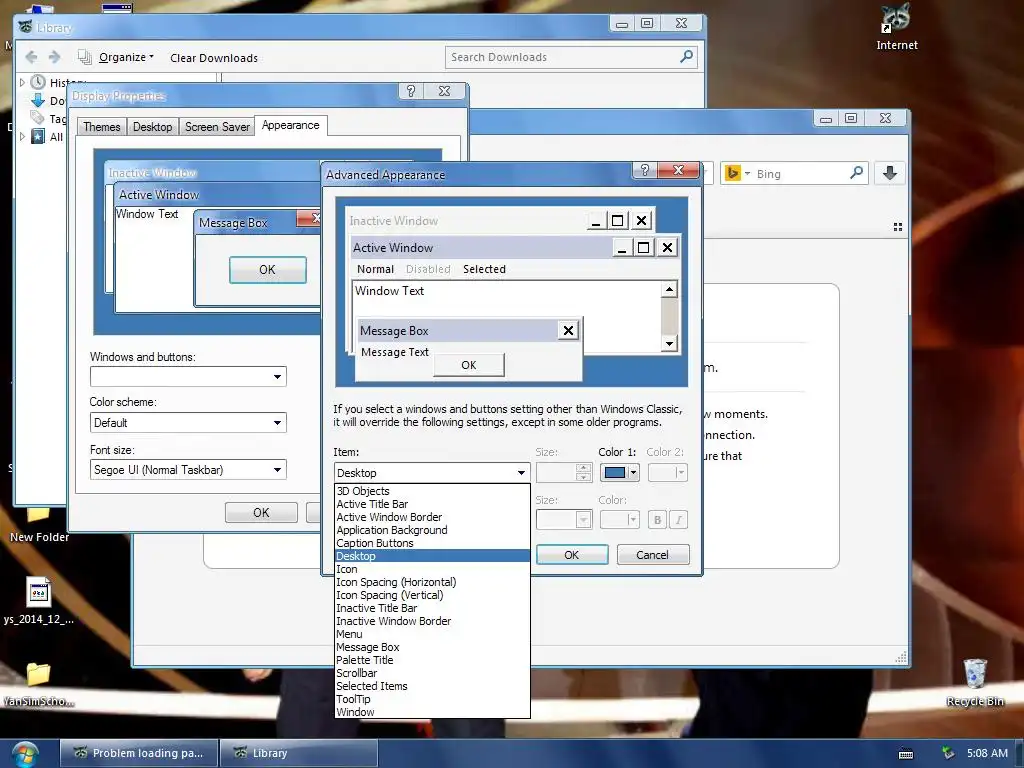1024x768 pixels.
Task: Click Display Properties help question icon
Action: [411, 91]
